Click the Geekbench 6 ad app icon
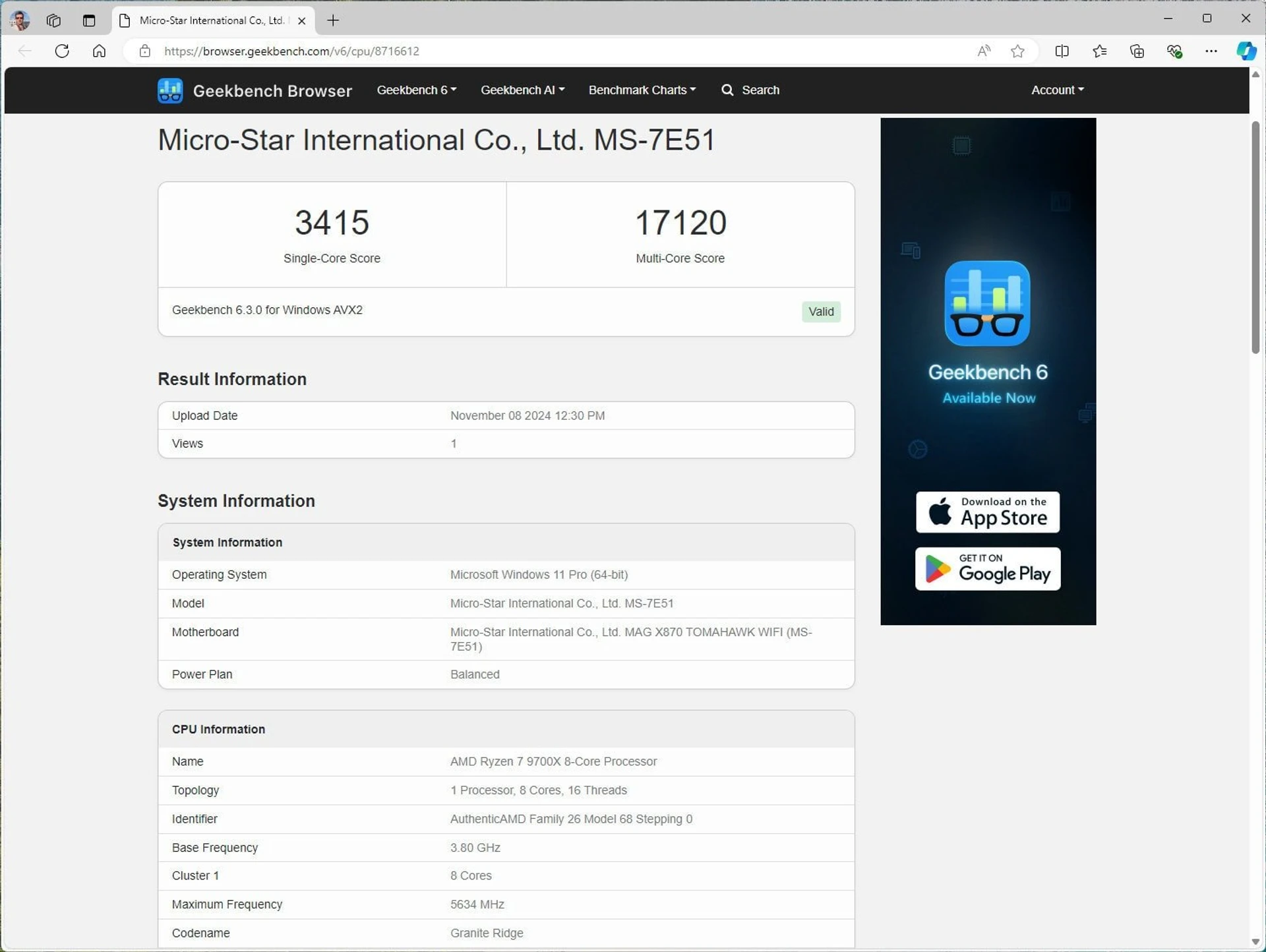1266x952 pixels. [987, 303]
